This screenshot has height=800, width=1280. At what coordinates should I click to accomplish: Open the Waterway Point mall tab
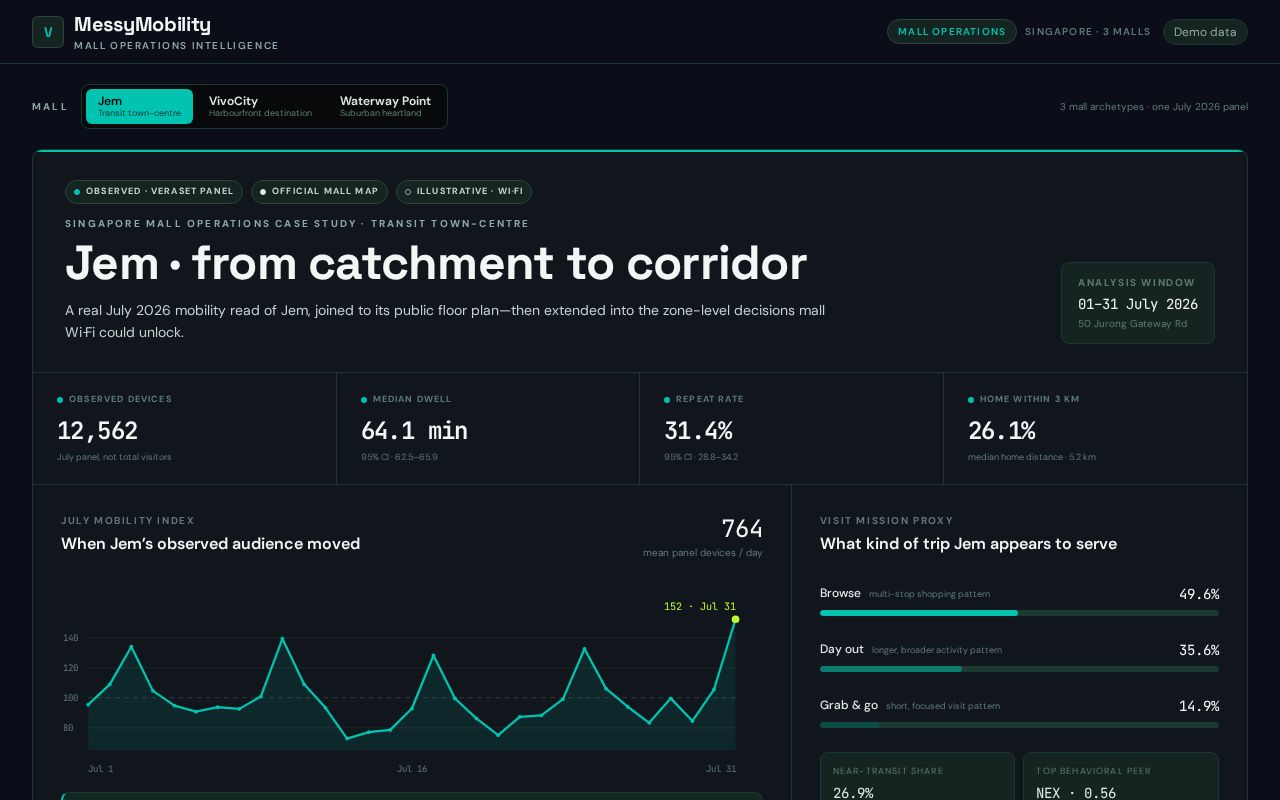pyautogui.click(x=385, y=106)
